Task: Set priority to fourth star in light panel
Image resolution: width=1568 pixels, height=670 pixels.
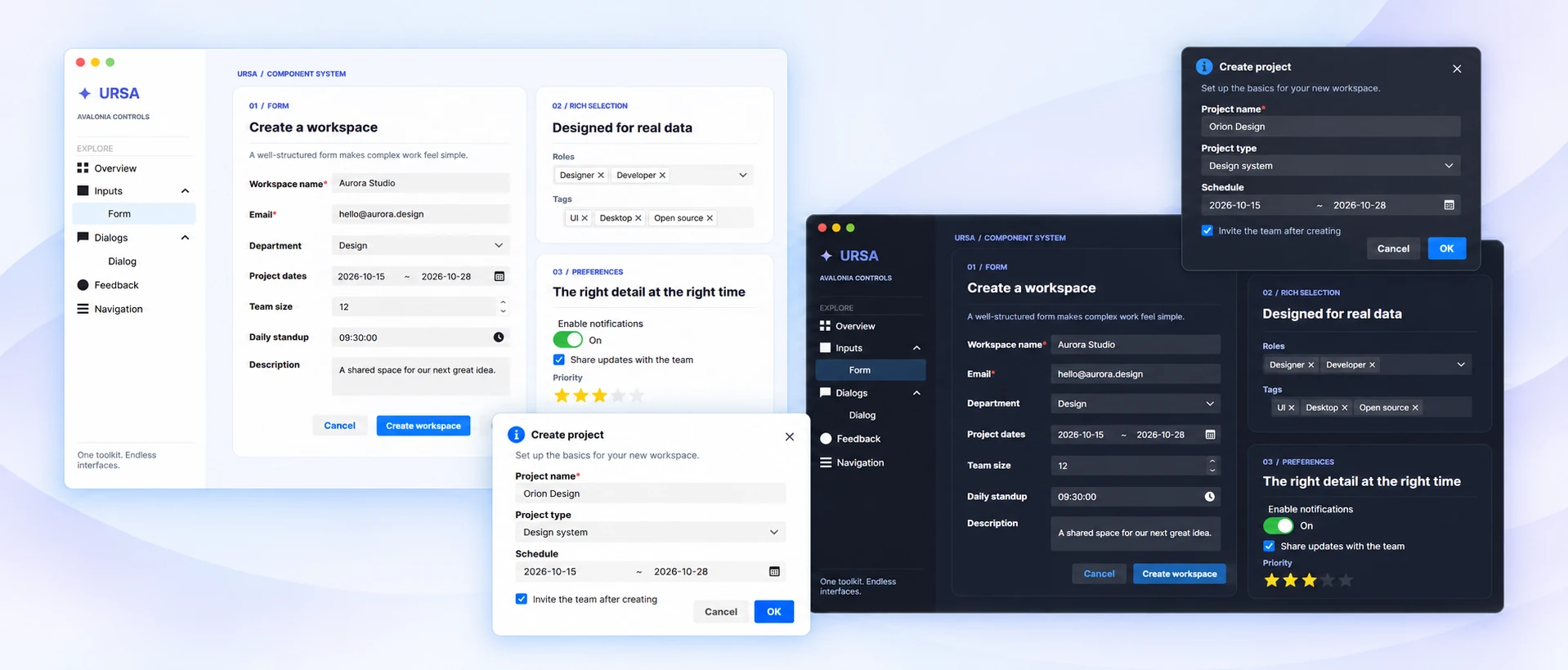Action: click(x=618, y=395)
